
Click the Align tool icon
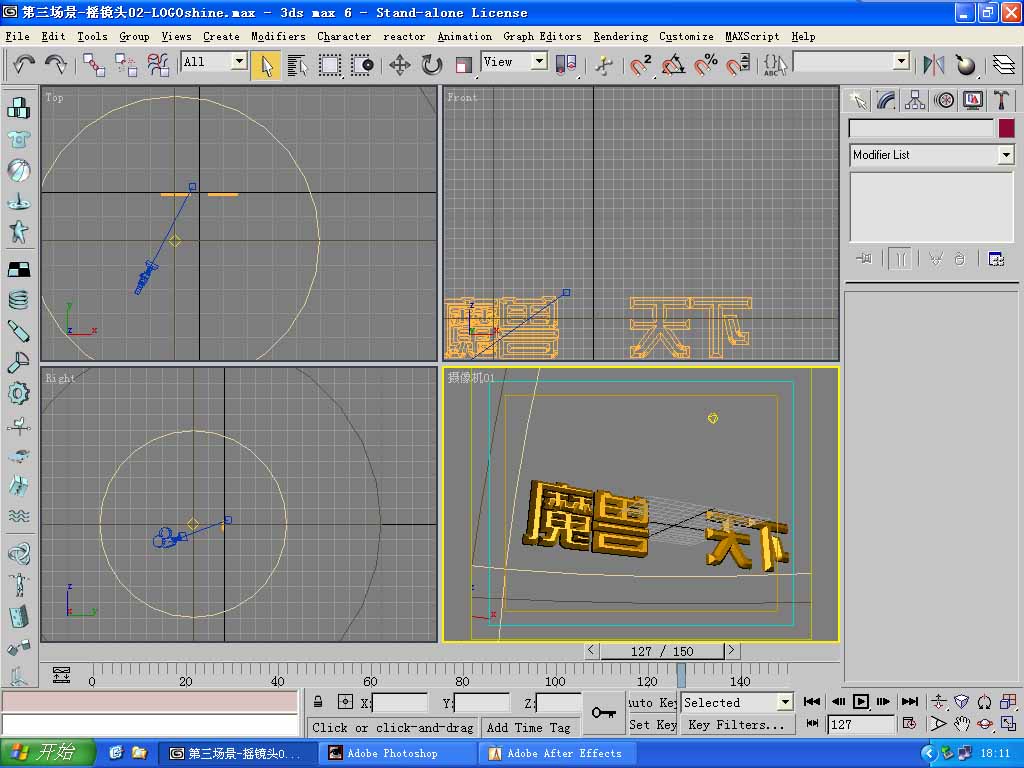click(x=965, y=65)
